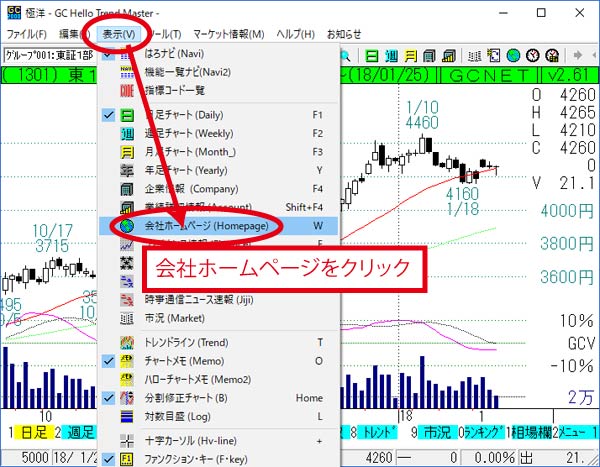Open the ファイル(F) menu

click(26, 34)
